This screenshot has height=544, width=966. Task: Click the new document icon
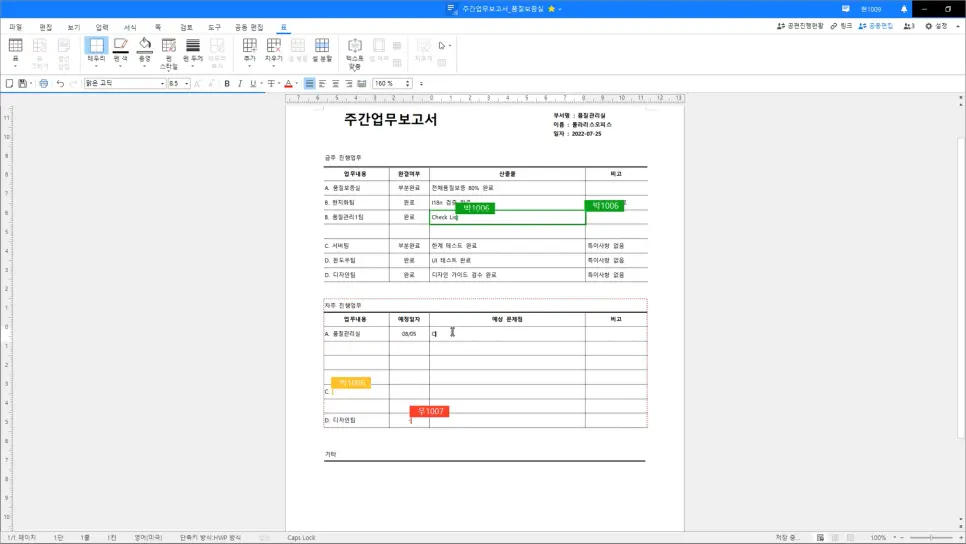9,83
